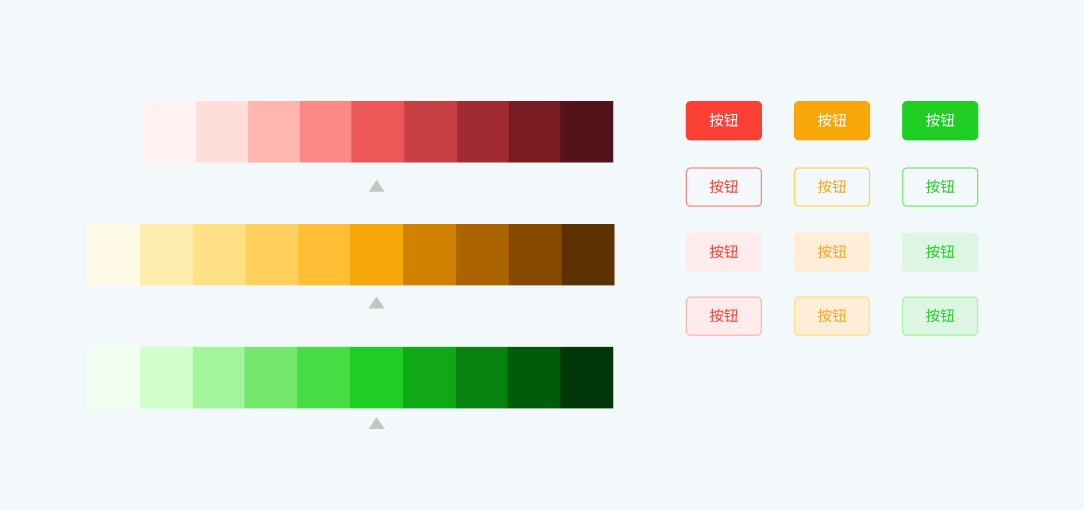Pick the darkest maroon swatch in red palette
1084x510 pixels.
[x=587, y=132]
